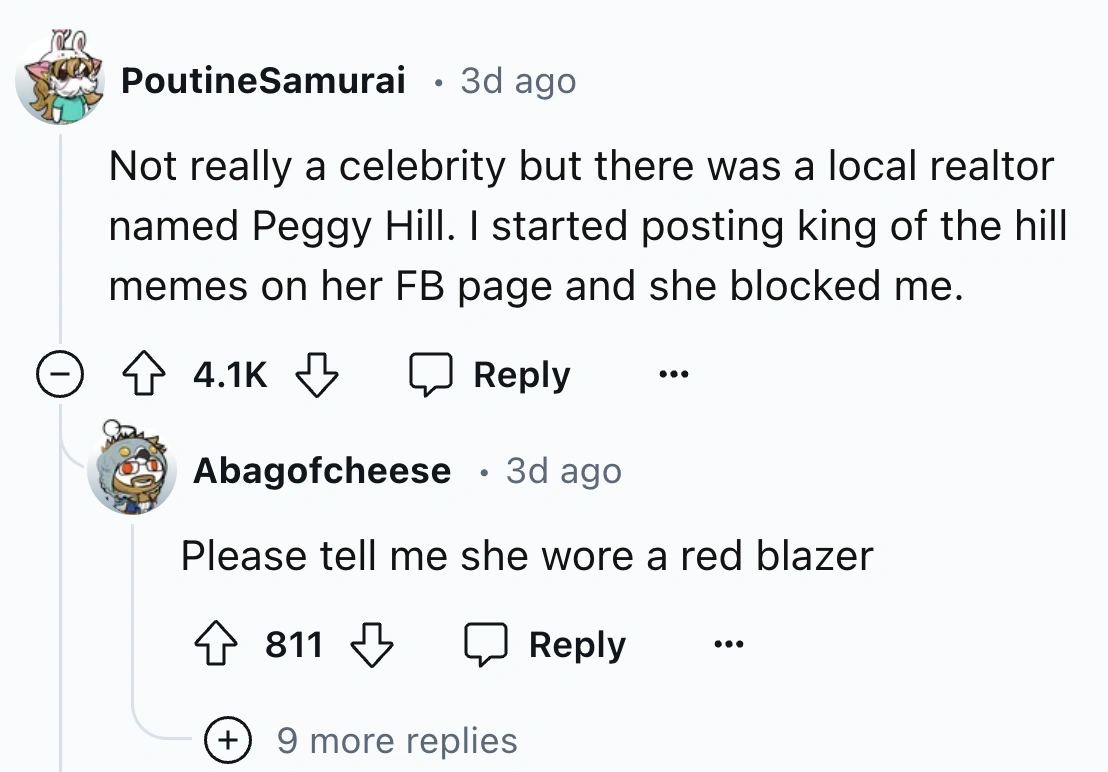The image size is (1108, 772).
Task: Reply to the red blazer comment
Action: click(577, 645)
